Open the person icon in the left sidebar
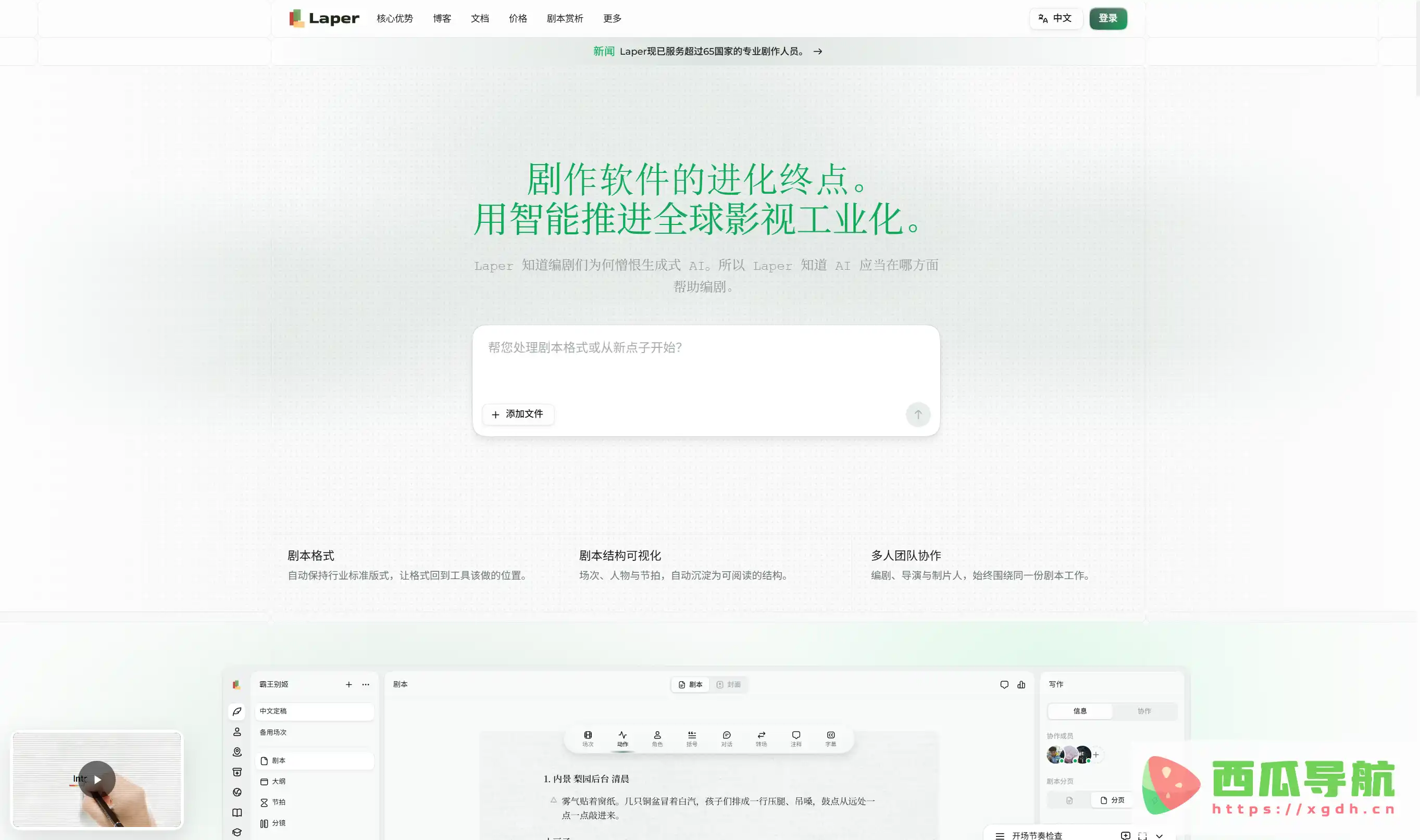1420x840 pixels. point(236,732)
